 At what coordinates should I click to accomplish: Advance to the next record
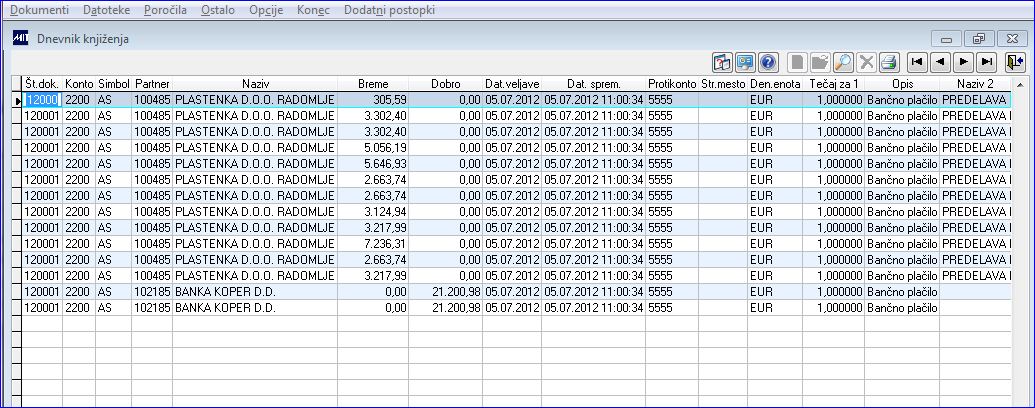[x=964, y=62]
